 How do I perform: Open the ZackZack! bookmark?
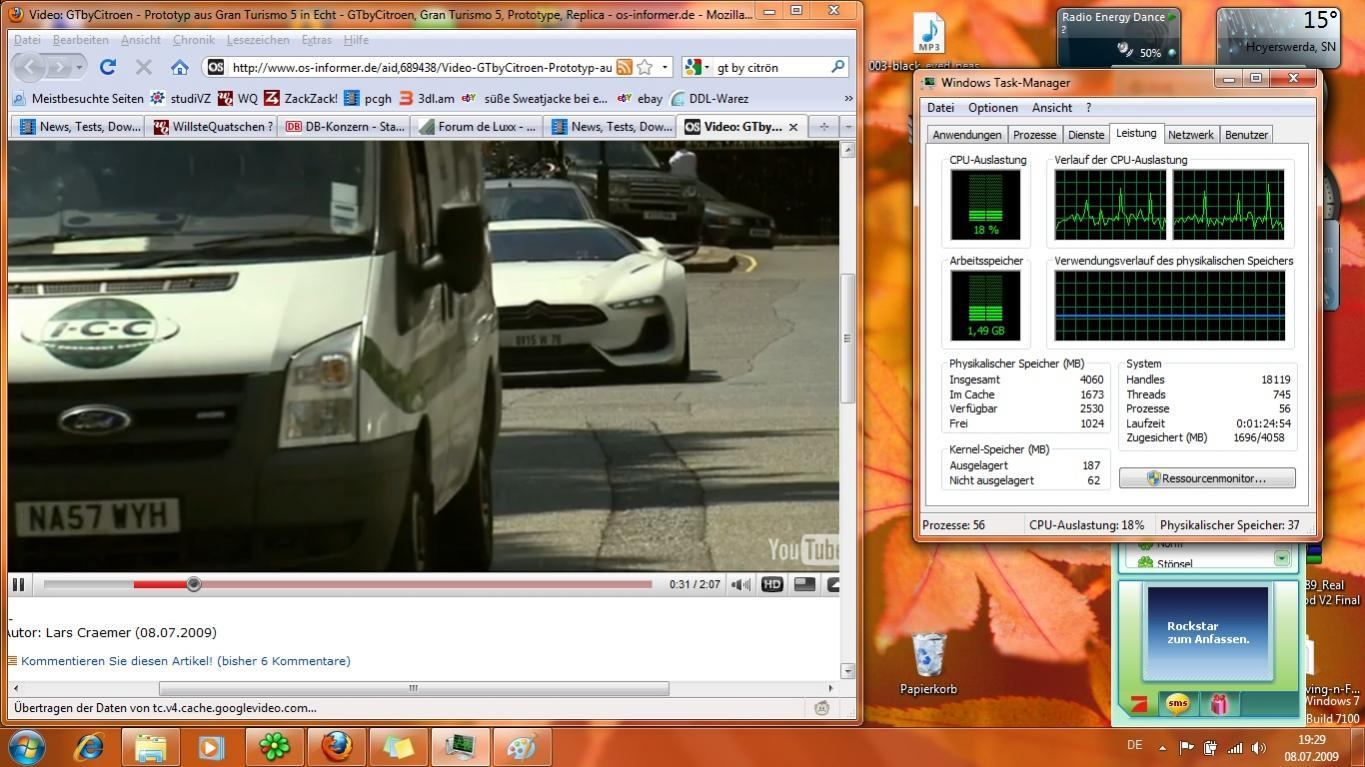pos(301,98)
